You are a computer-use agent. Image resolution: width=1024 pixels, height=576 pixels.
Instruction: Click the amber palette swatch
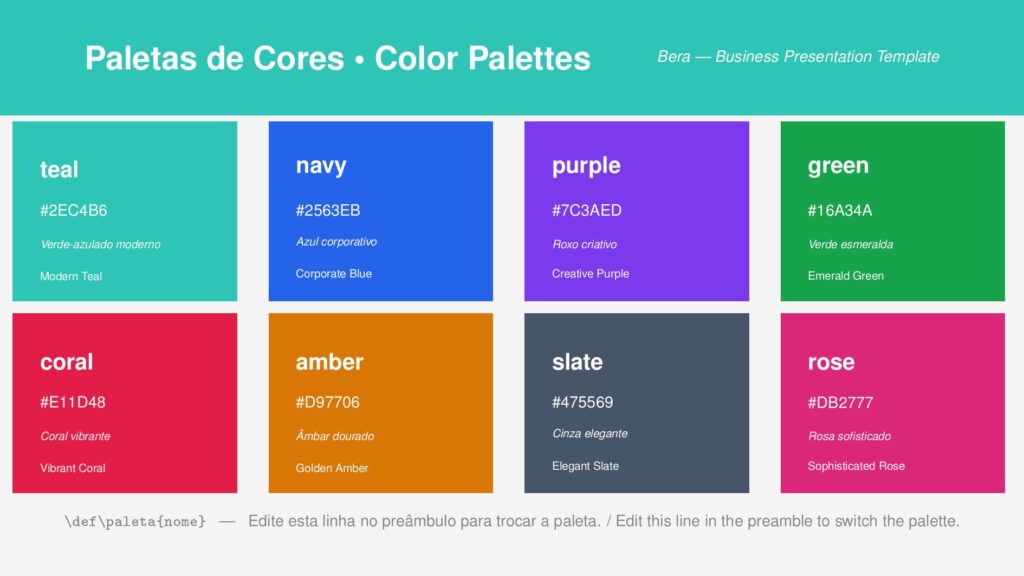click(381, 403)
